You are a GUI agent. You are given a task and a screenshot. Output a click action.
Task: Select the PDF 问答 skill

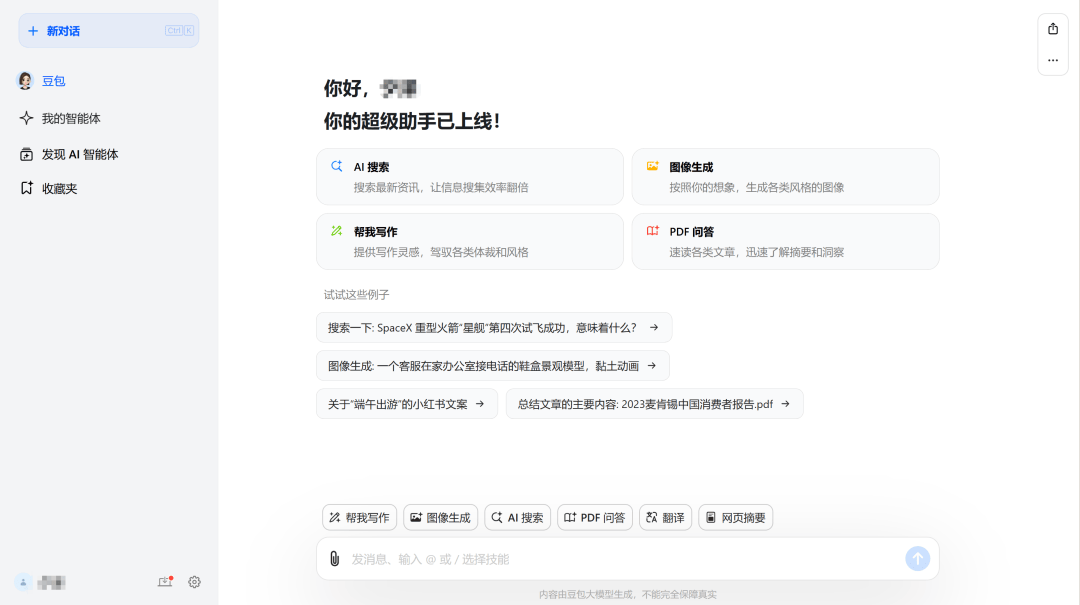pyautogui.click(x=594, y=517)
